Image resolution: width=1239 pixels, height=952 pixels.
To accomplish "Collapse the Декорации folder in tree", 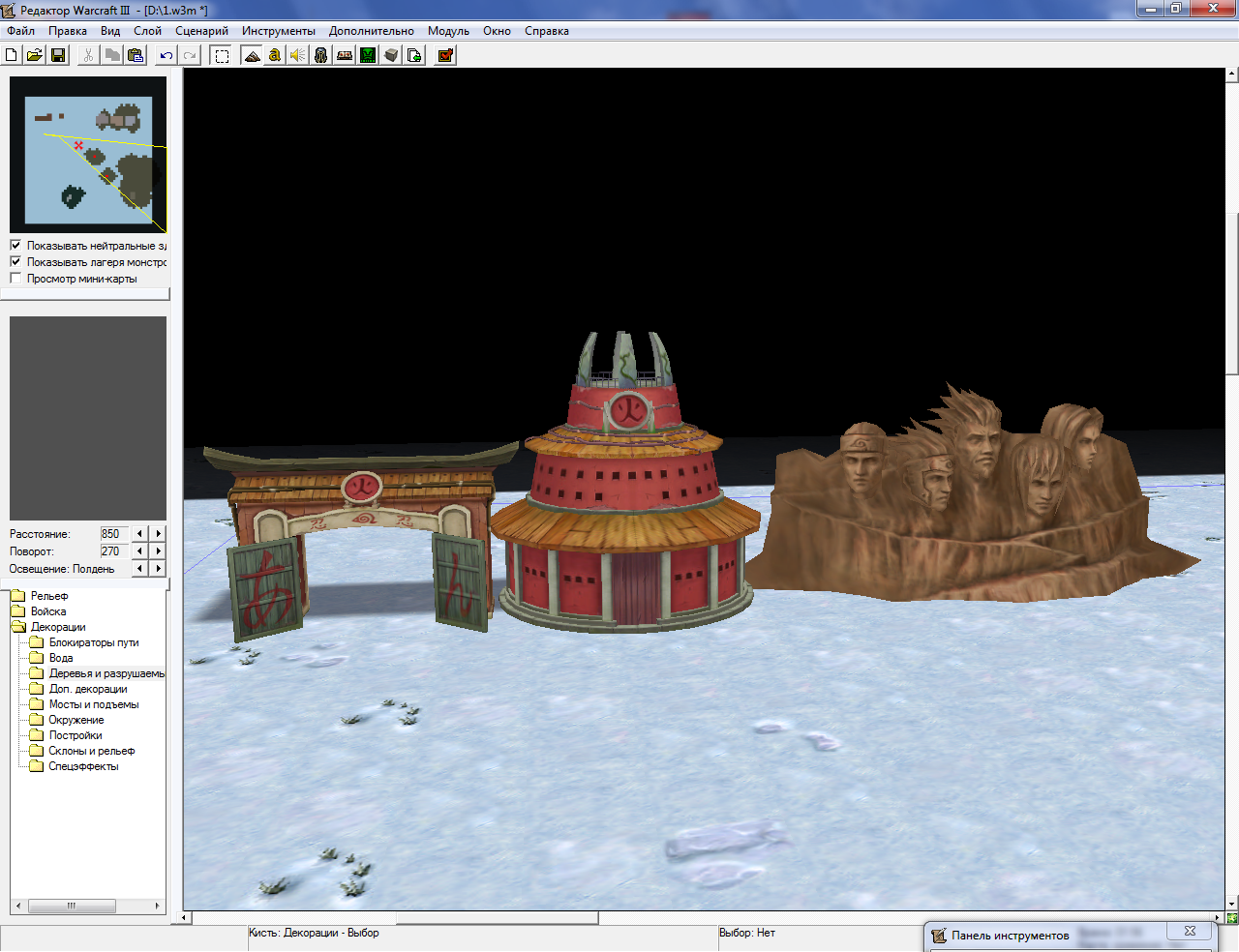I will click(x=57, y=627).
